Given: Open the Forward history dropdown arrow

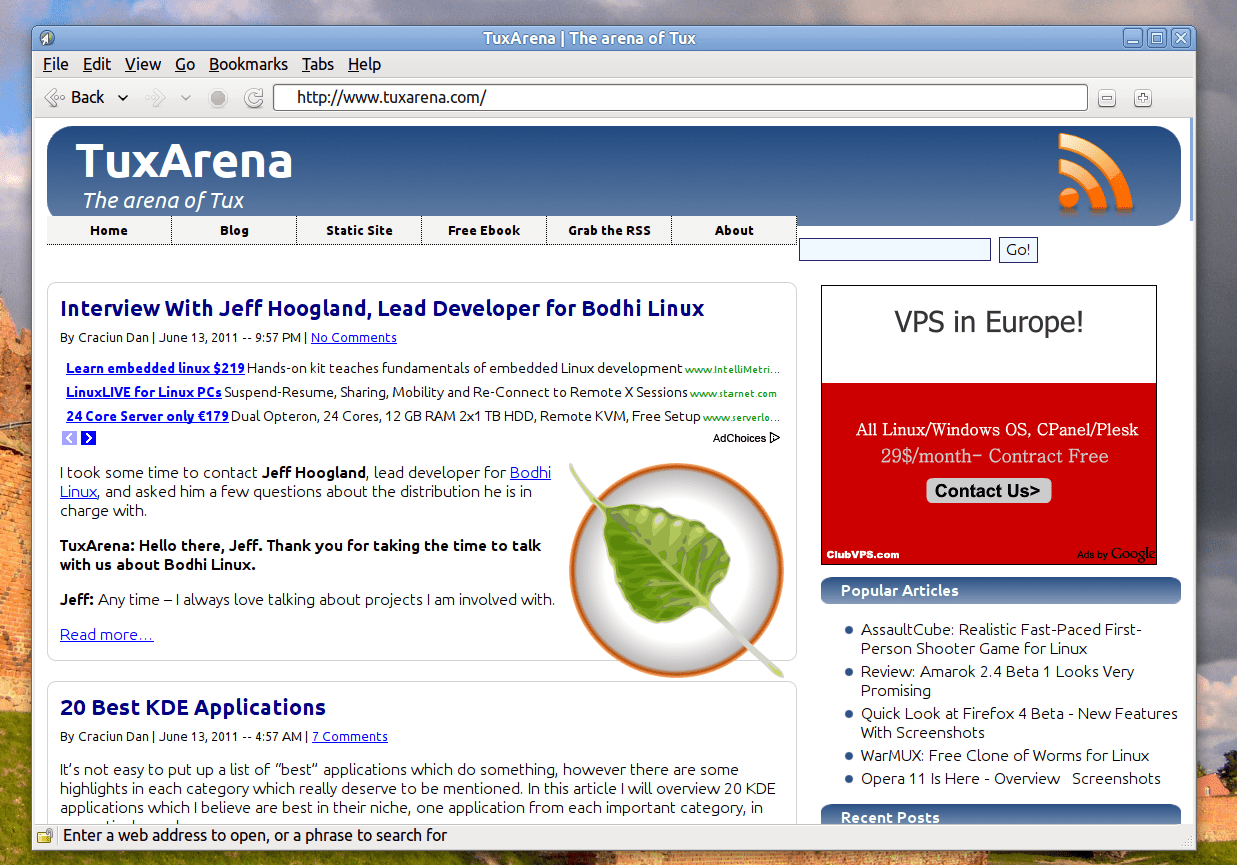Looking at the screenshot, I should pyautogui.click(x=185, y=98).
